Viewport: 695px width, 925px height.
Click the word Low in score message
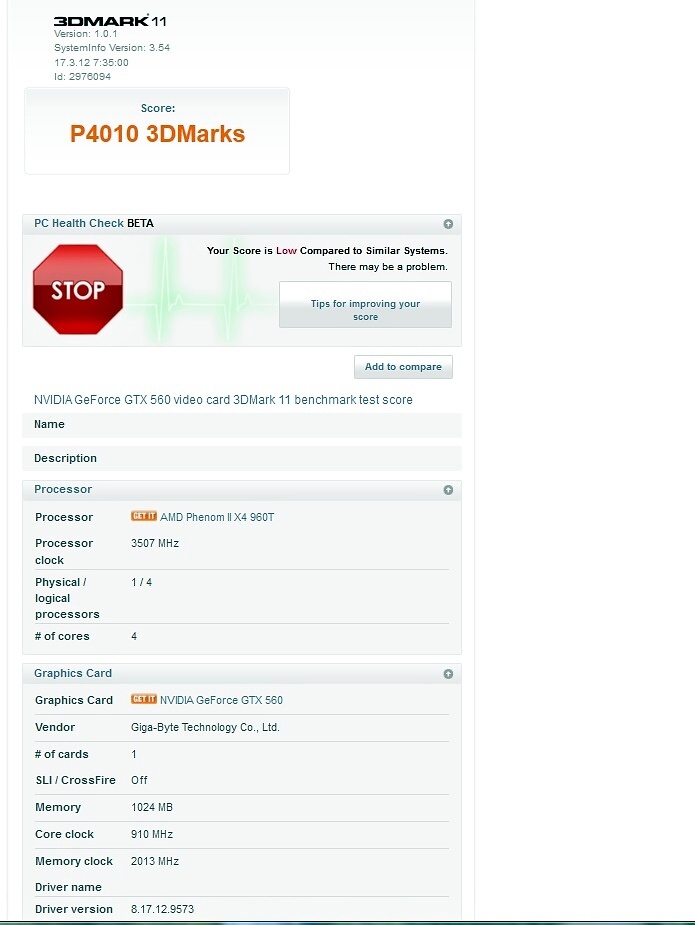tap(286, 251)
